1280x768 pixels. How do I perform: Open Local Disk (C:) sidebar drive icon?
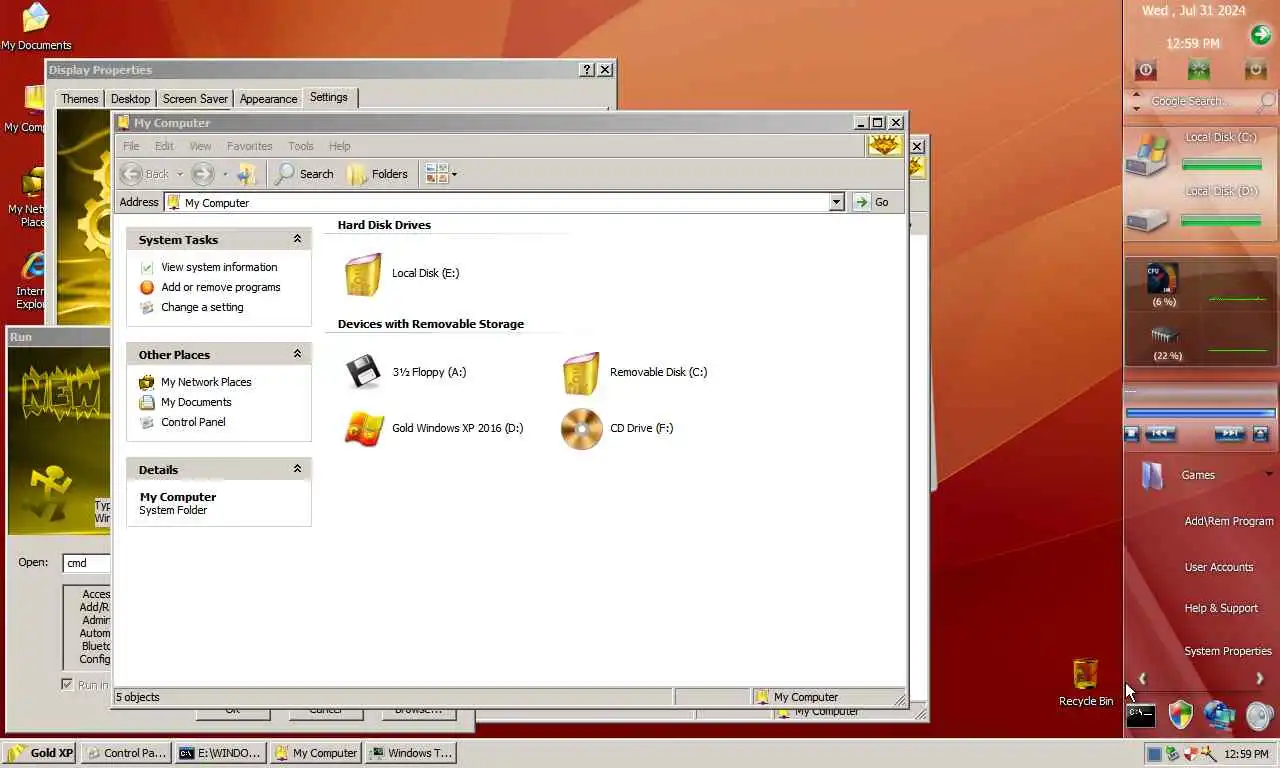(x=1148, y=154)
